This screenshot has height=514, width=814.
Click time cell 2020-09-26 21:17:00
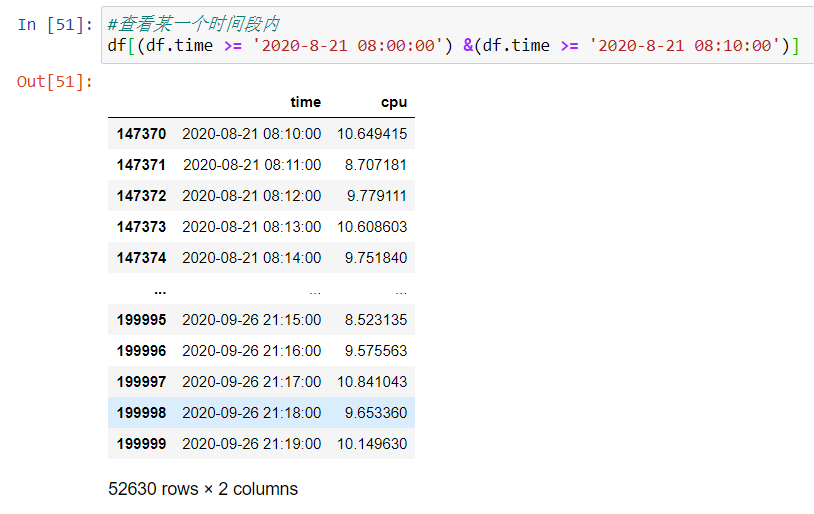pyautogui.click(x=252, y=382)
